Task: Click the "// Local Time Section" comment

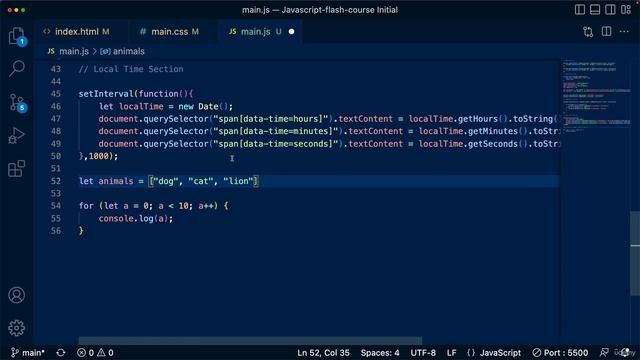Action: 131,69
